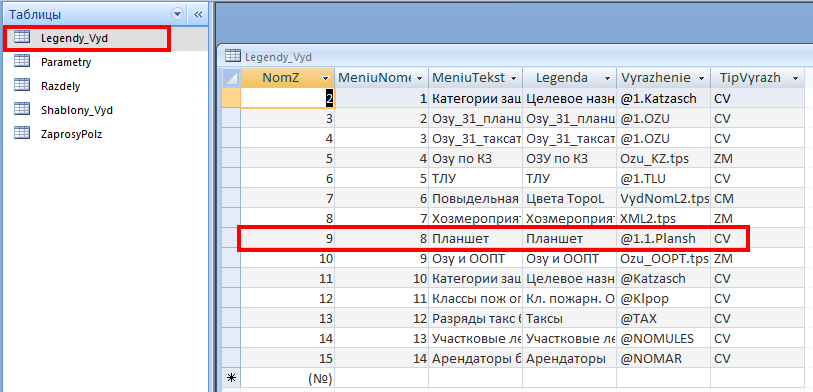Click the select-all corner box of datasheet
Screen dimensions: 813x392
[x=231, y=78]
